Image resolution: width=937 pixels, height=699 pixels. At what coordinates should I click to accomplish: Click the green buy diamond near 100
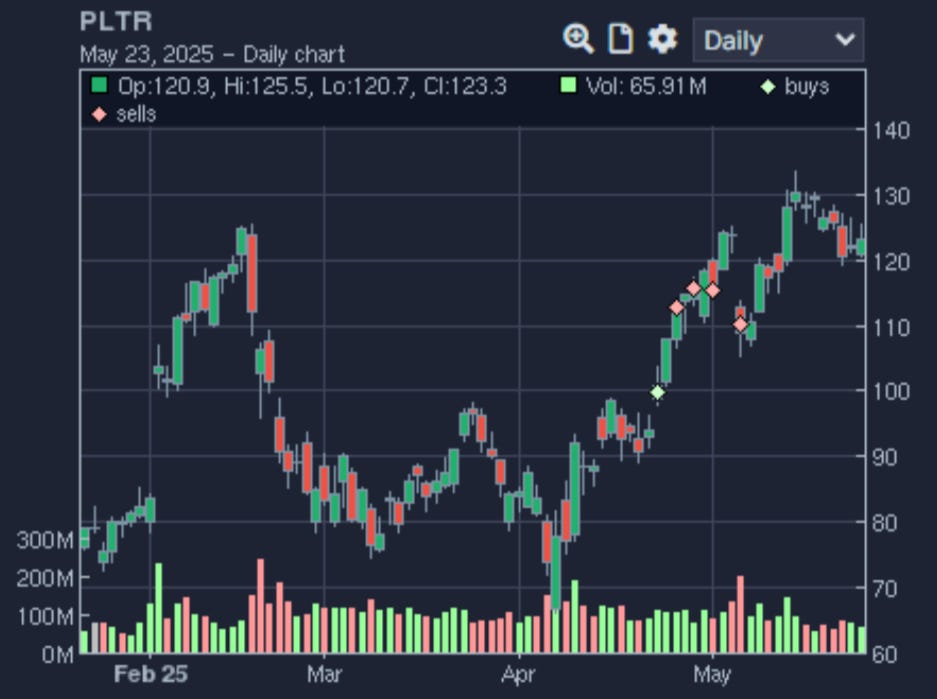(657, 393)
